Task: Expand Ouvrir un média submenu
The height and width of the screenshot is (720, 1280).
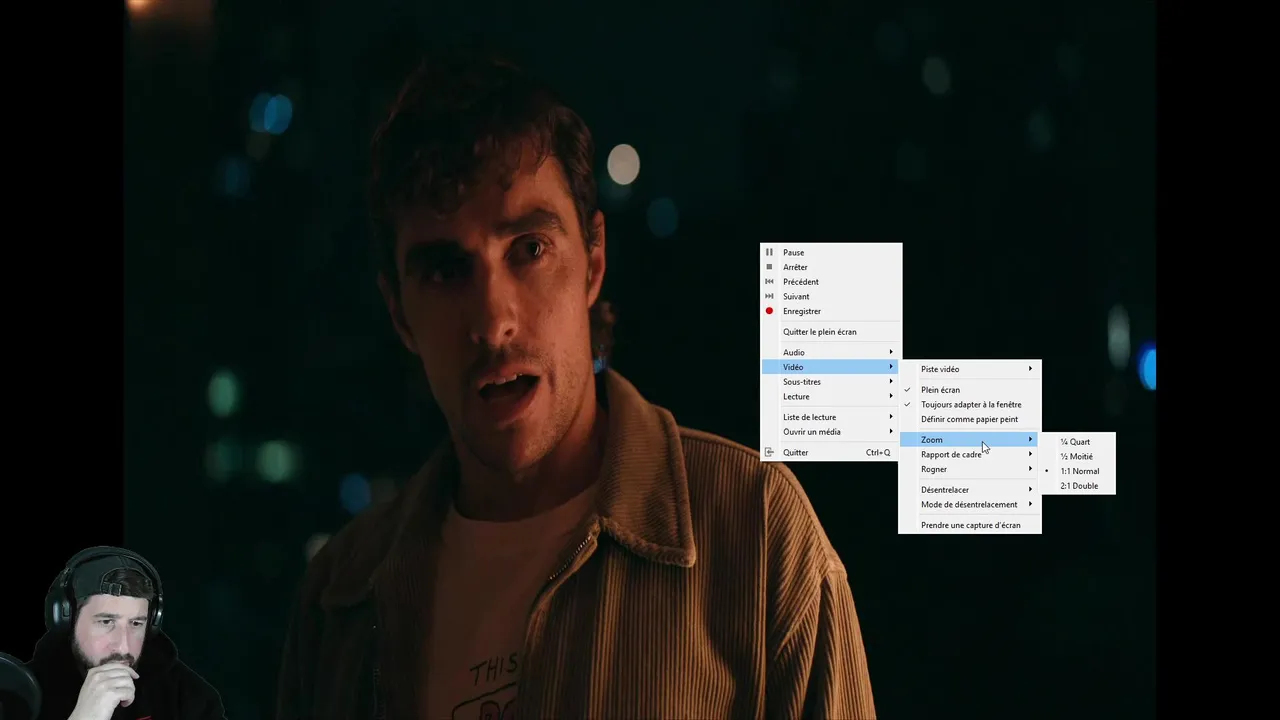Action: coord(830,432)
